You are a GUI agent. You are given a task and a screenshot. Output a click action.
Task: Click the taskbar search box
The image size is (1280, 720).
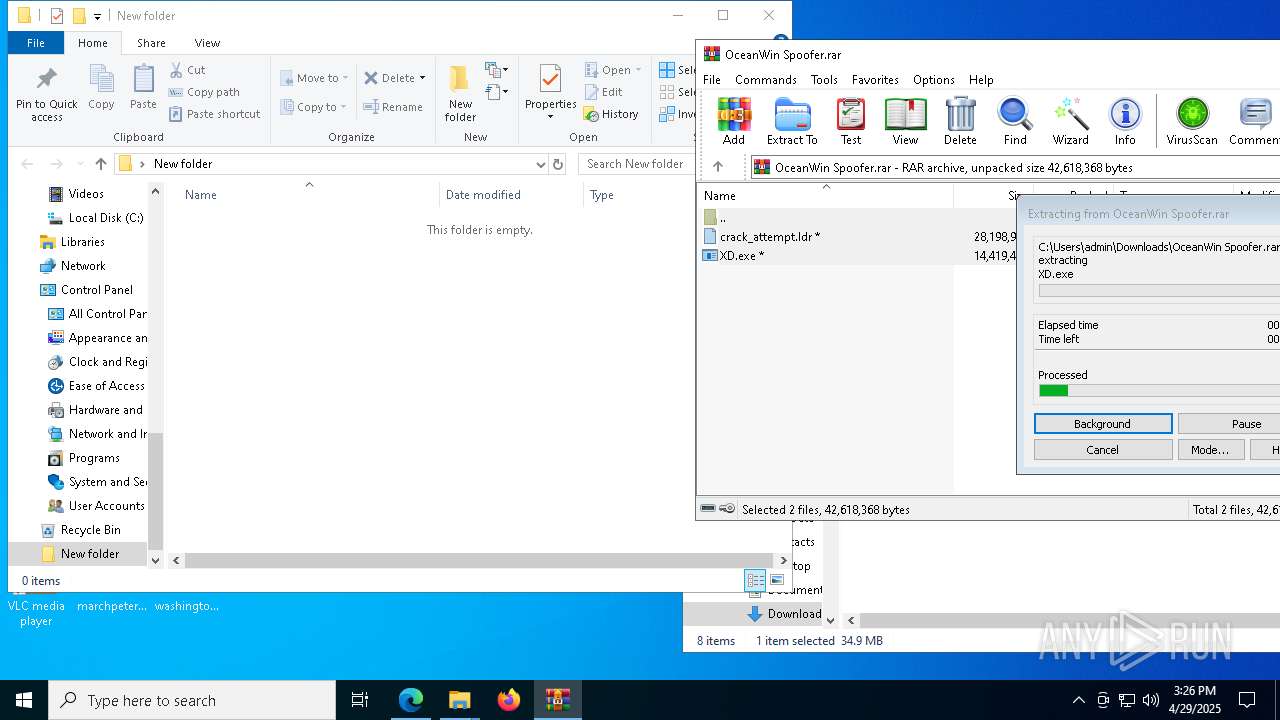[x=192, y=700]
